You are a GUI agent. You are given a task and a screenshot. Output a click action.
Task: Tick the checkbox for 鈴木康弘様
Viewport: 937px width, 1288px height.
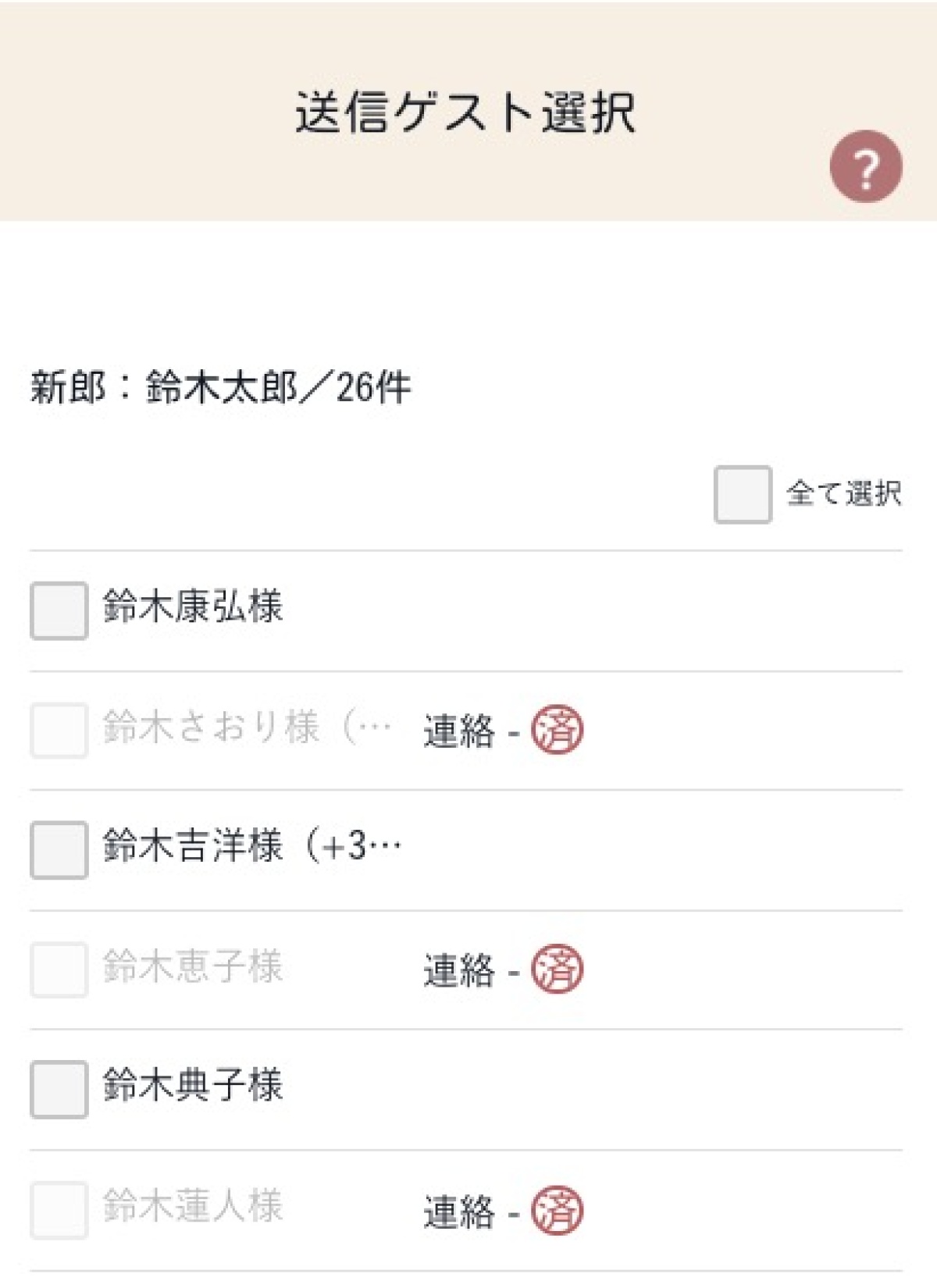coord(59,610)
